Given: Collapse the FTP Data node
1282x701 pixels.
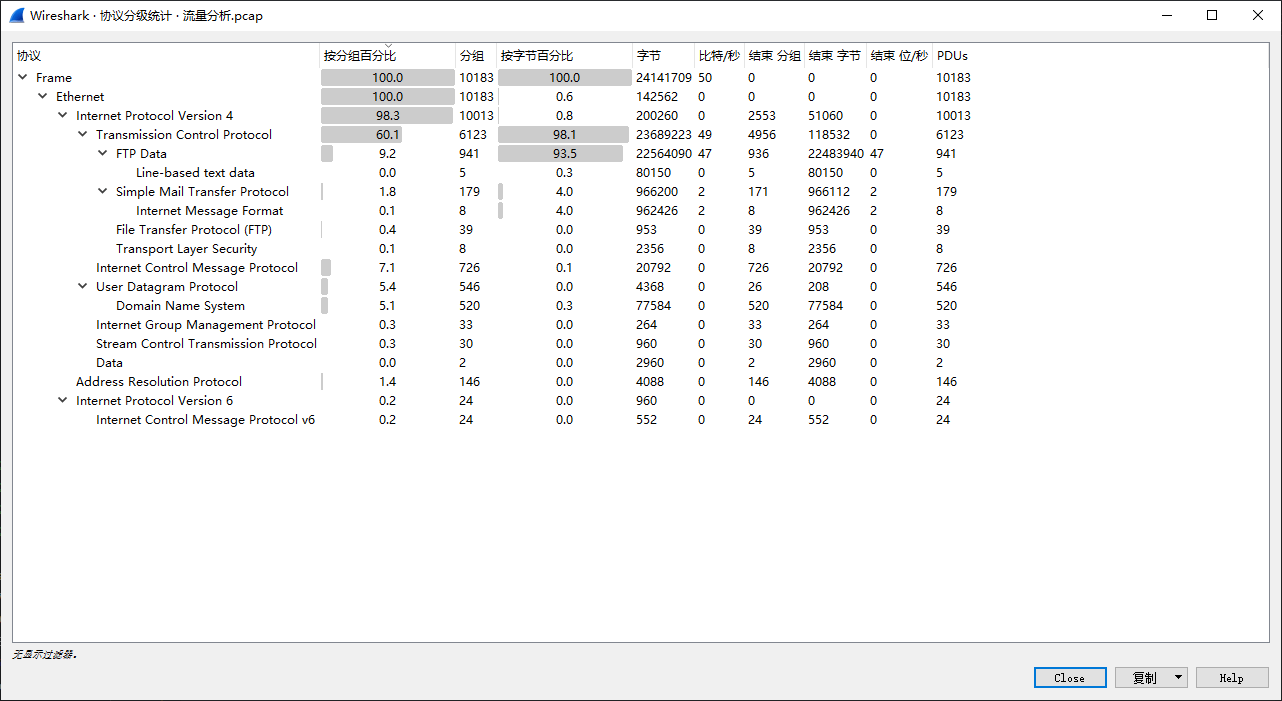Looking at the screenshot, I should (x=103, y=153).
